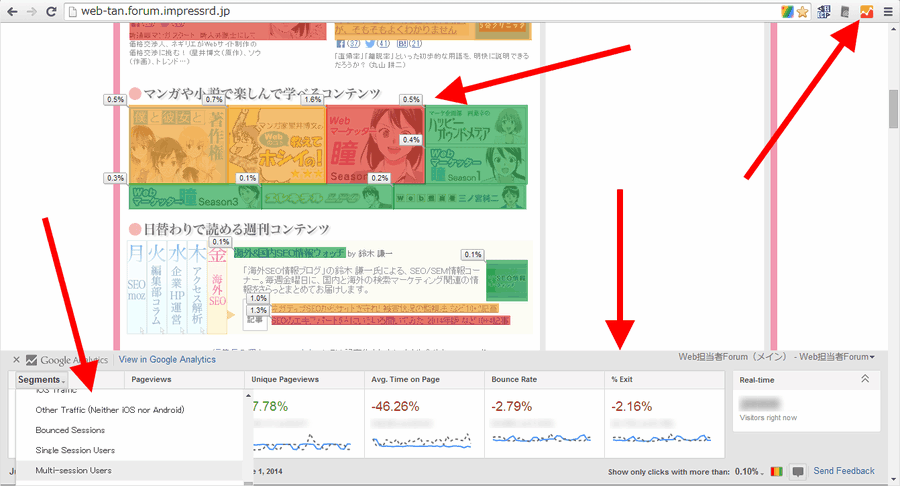
Task: Select the 火 編集部コラム weekday tab
Action: pyautogui.click(x=157, y=287)
